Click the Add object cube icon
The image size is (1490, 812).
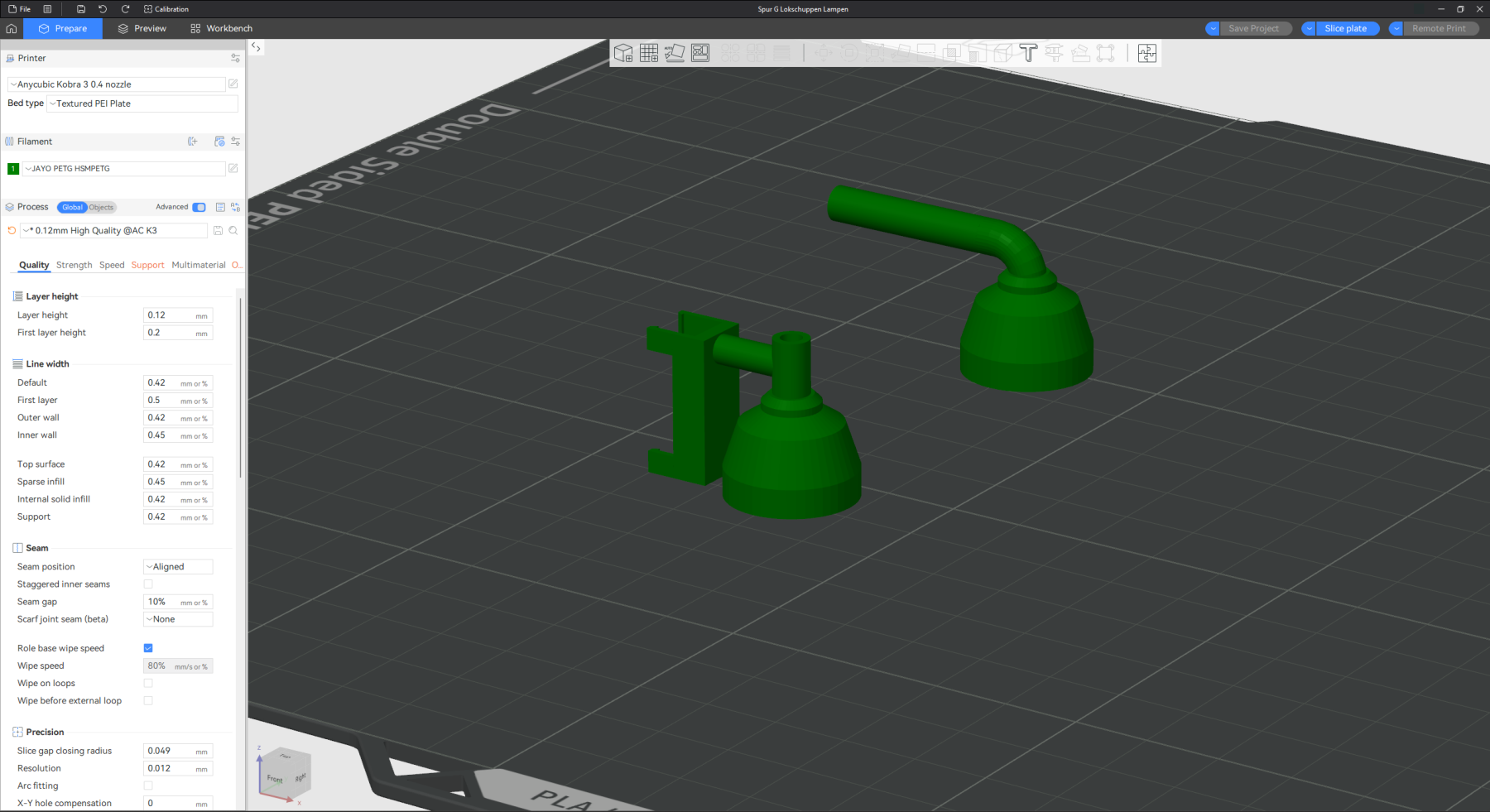point(622,54)
